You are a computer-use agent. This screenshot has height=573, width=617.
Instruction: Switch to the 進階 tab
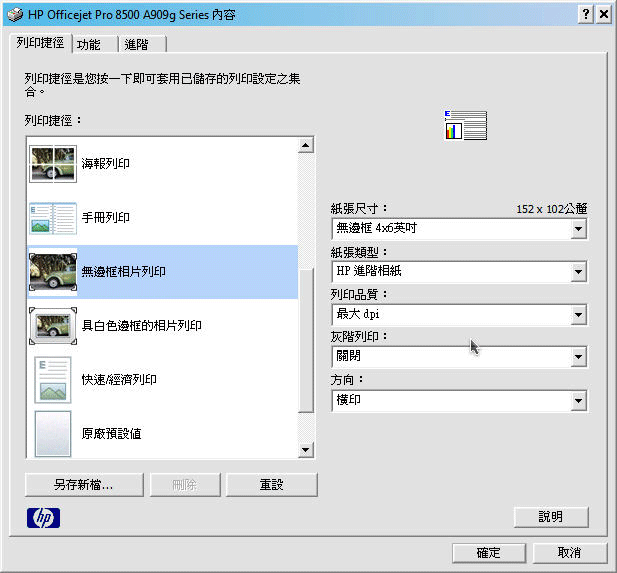142,44
